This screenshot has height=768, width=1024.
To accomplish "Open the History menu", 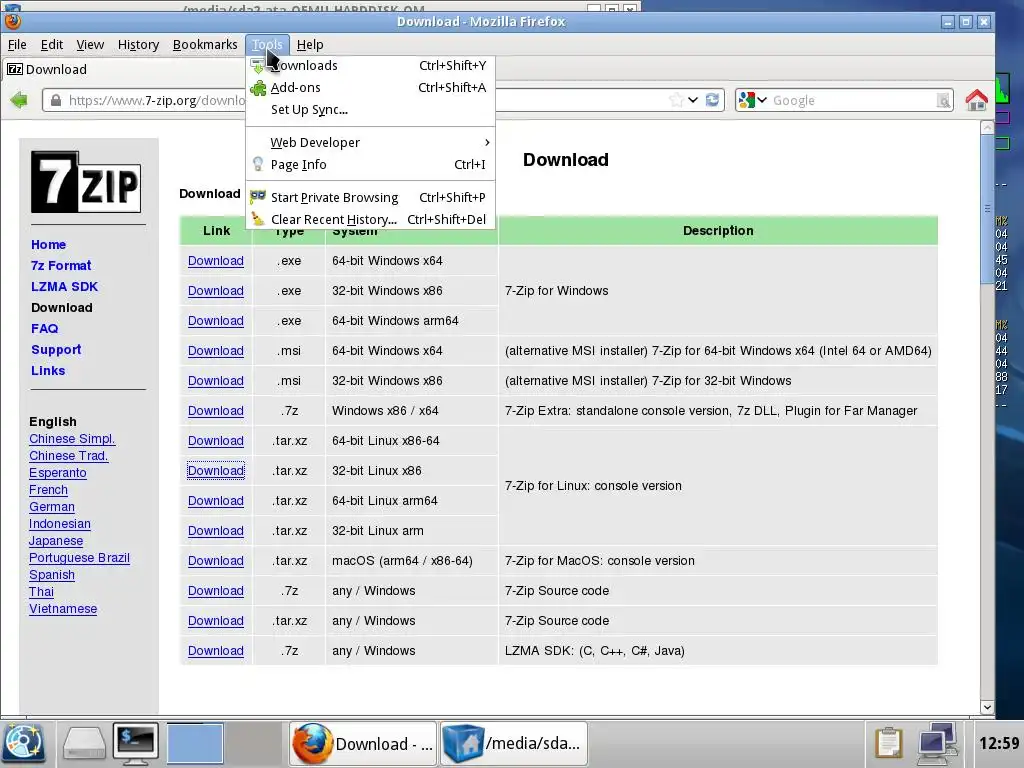I will pos(138,44).
